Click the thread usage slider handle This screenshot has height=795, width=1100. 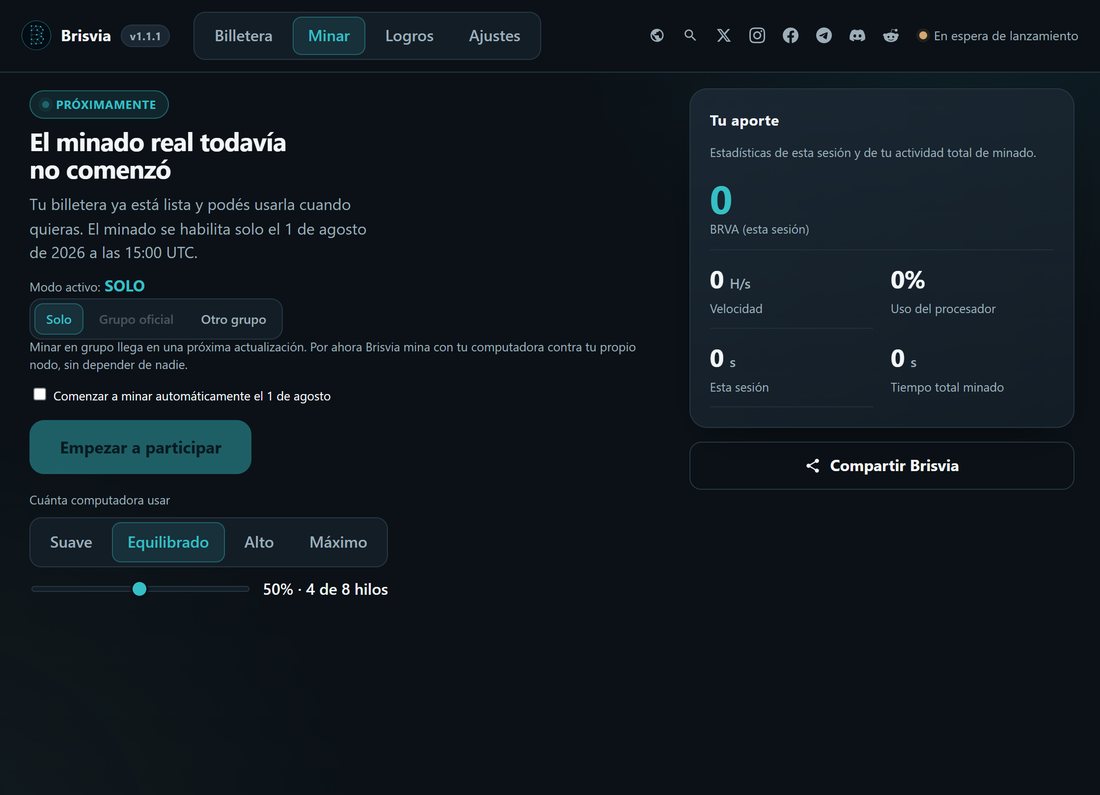140,589
